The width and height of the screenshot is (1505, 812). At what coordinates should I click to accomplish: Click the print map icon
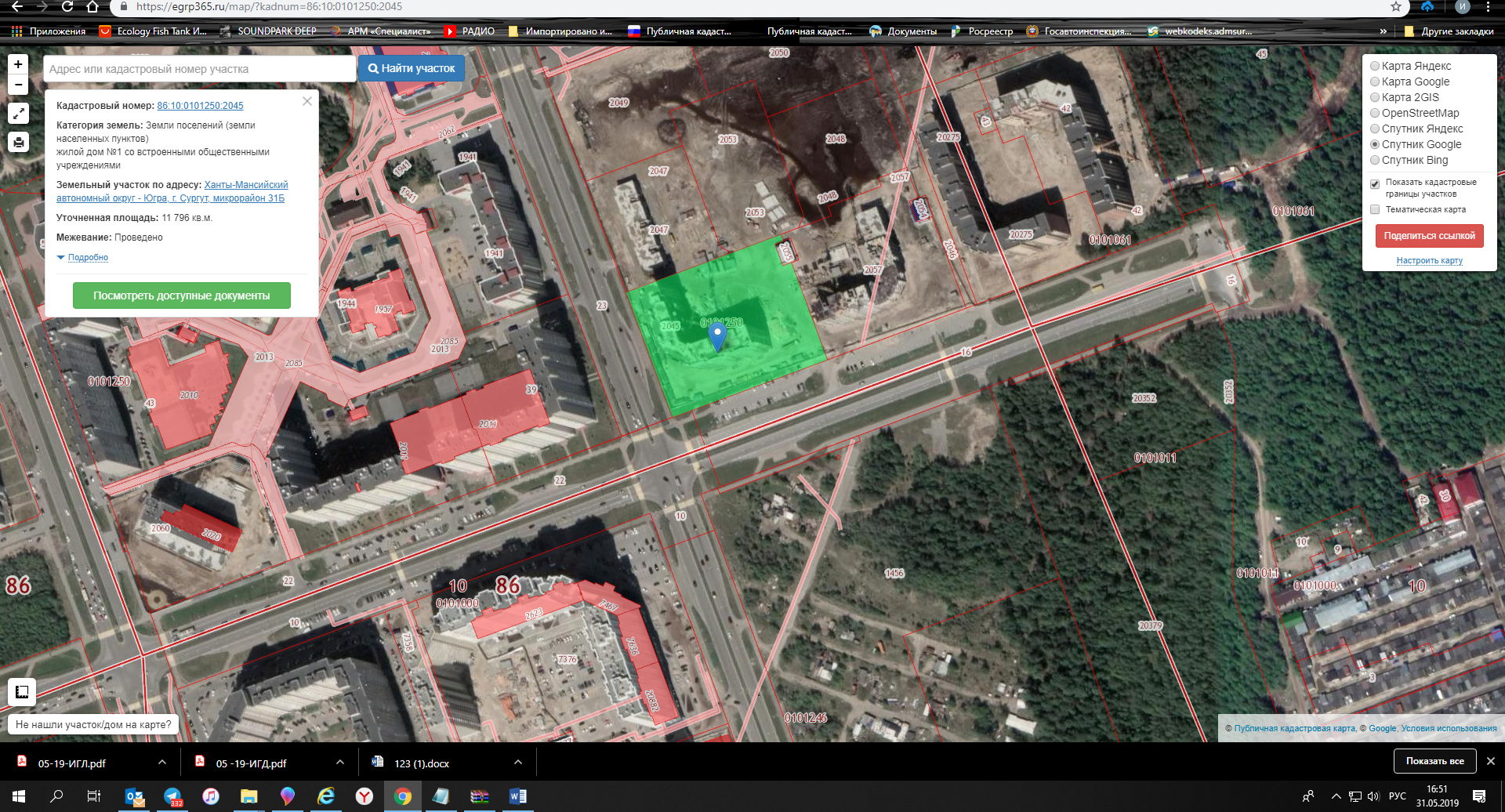tap(18, 142)
